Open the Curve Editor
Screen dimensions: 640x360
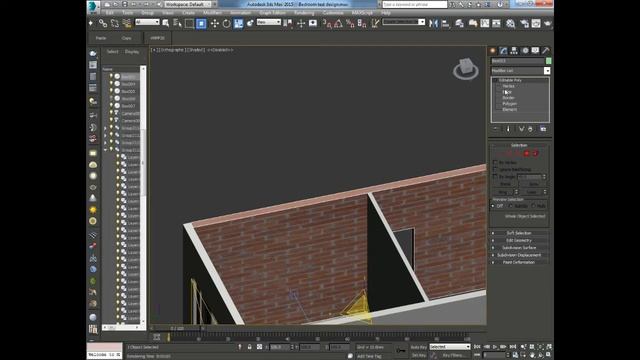(484, 24)
